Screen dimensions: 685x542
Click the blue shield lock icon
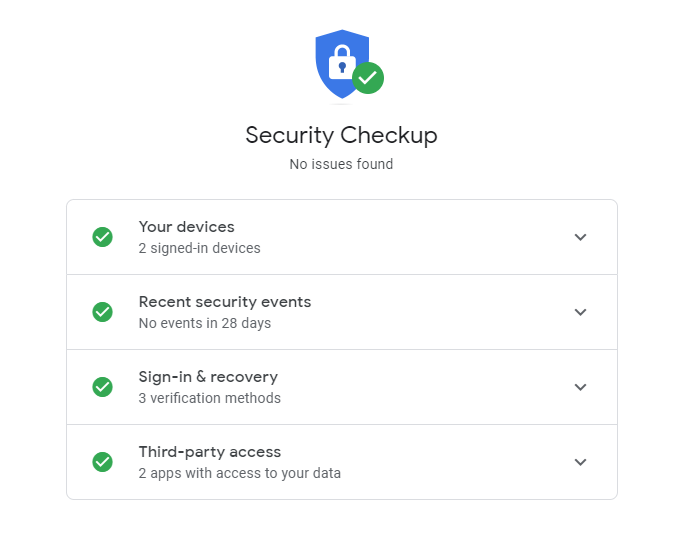tap(338, 62)
